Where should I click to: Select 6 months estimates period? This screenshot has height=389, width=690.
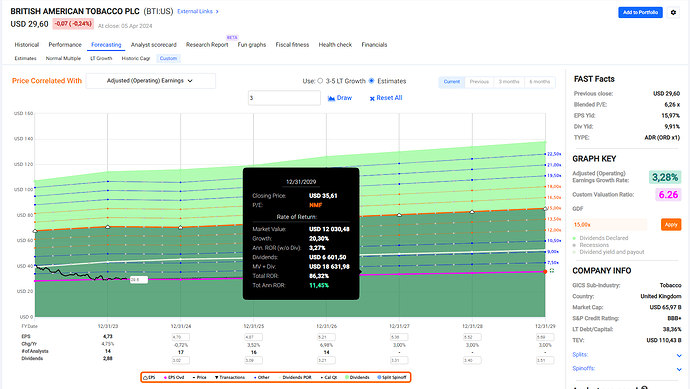click(x=540, y=82)
